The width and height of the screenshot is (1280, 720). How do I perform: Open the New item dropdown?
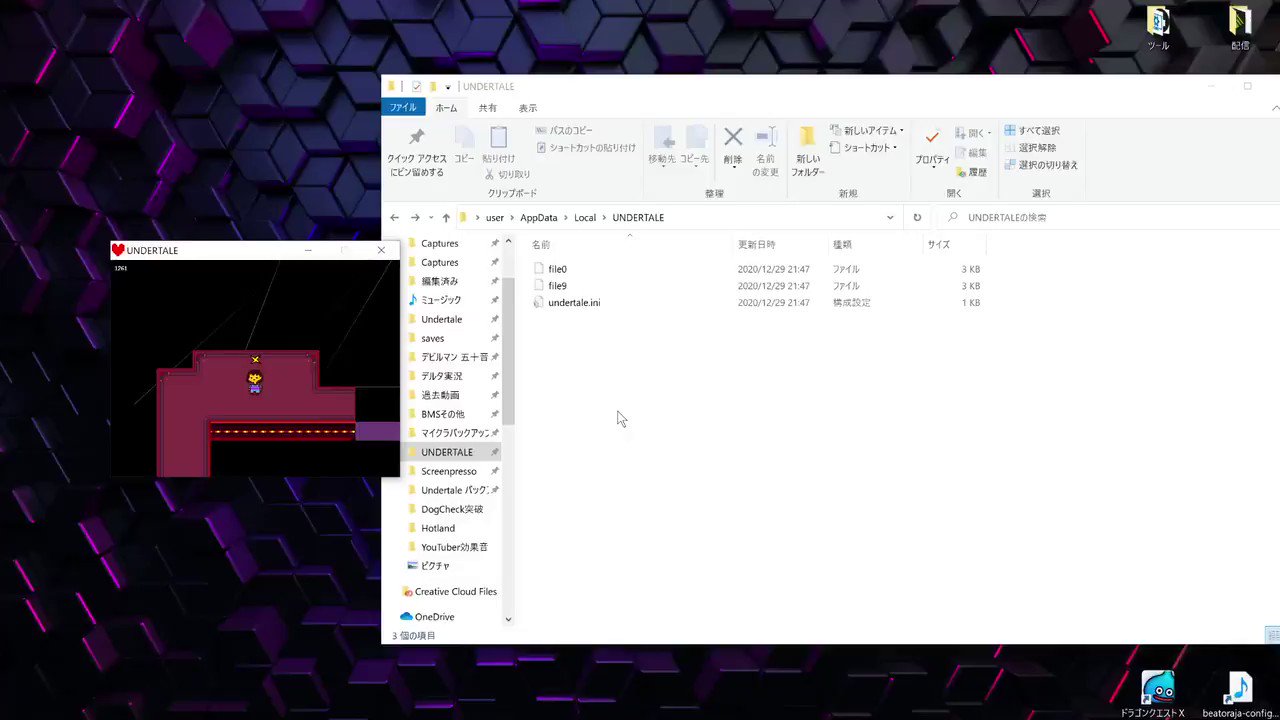coord(866,131)
